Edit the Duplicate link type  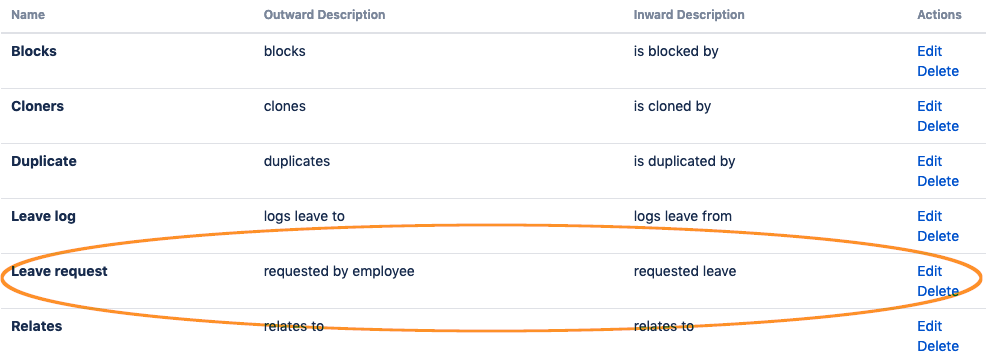pos(929,160)
